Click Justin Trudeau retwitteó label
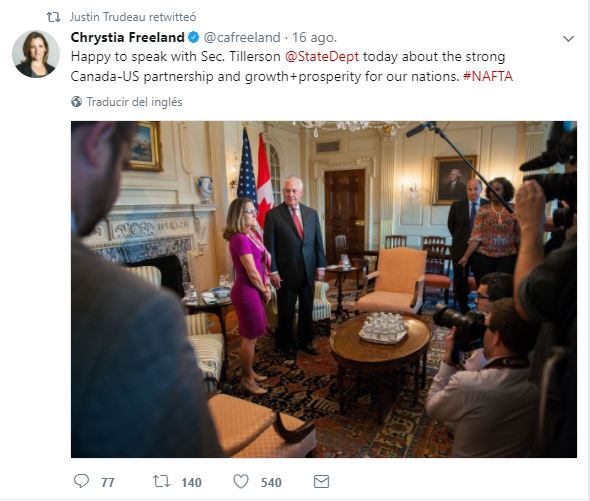 [x=133, y=17]
